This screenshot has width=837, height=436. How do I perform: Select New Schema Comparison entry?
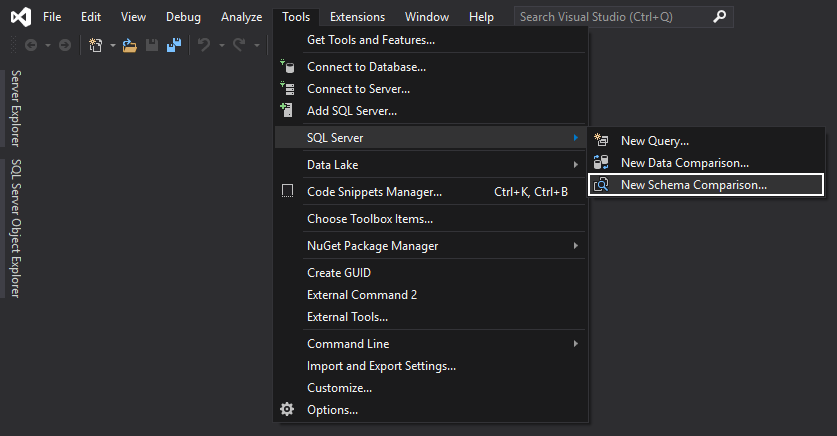pos(706,185)
